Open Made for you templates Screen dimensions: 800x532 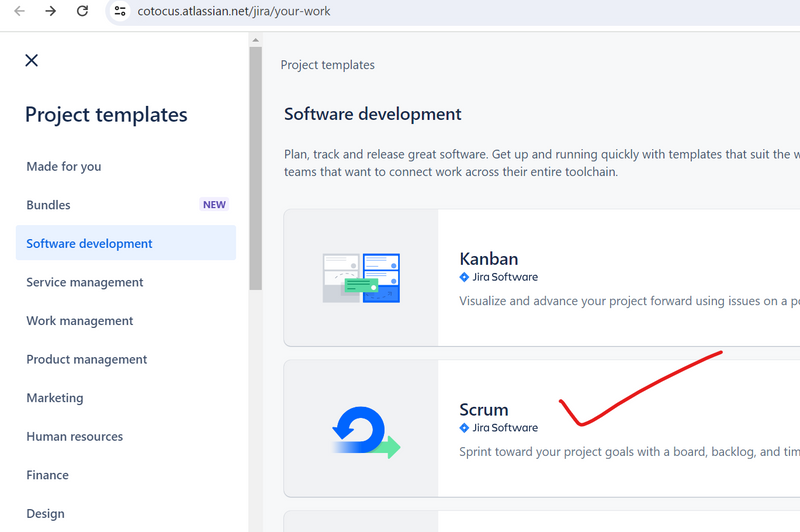point(64,166)
